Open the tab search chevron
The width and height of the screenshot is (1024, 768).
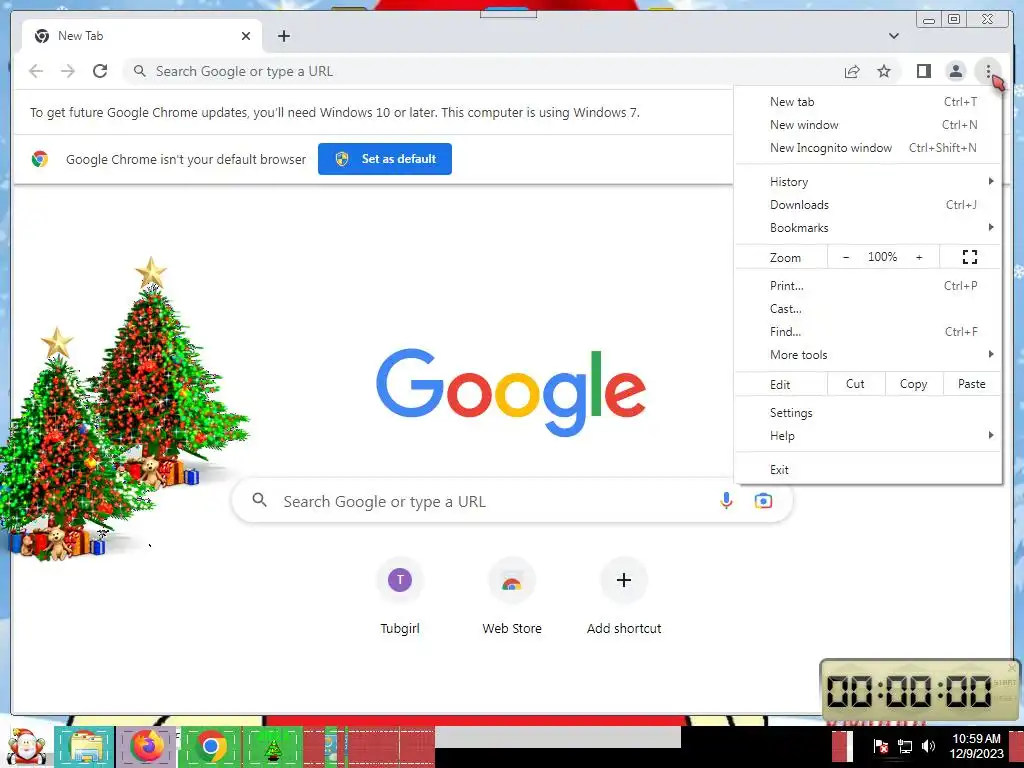click(x=893, y=36)
